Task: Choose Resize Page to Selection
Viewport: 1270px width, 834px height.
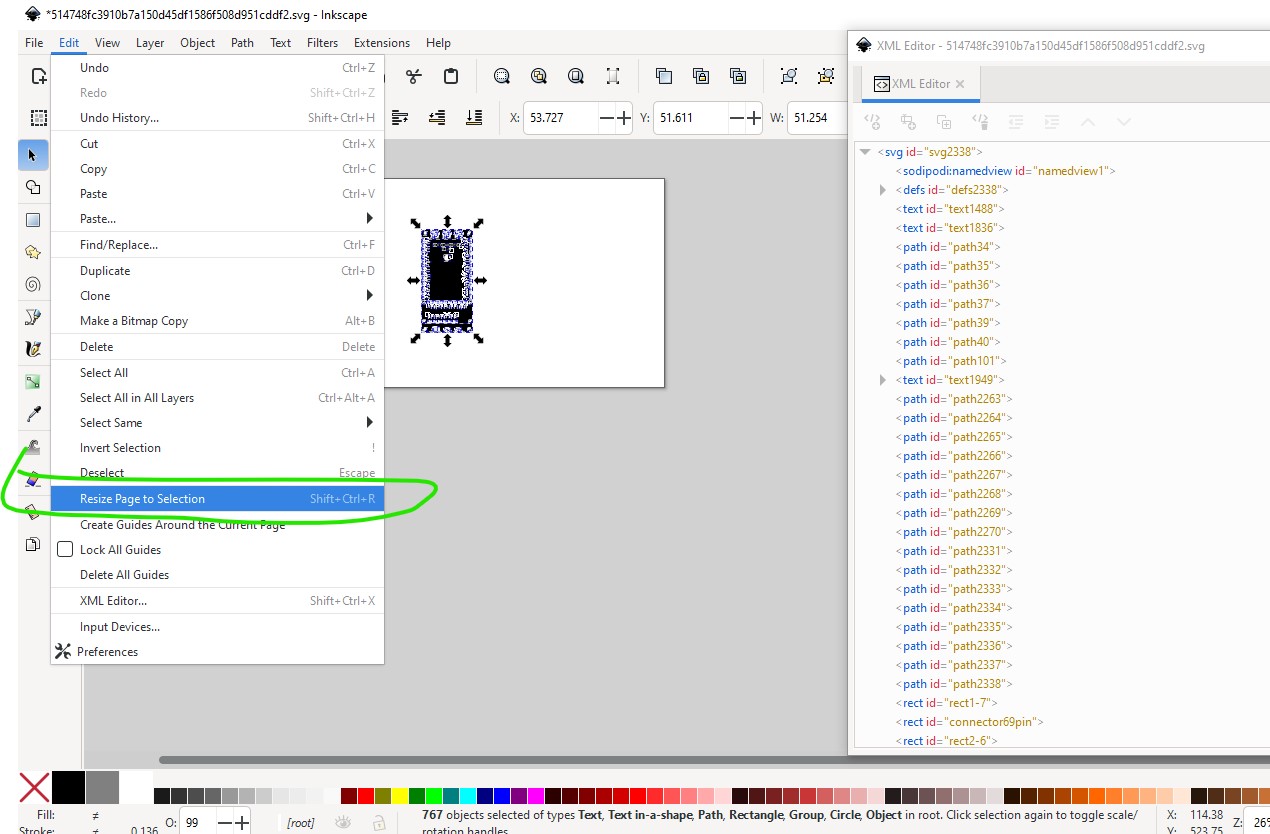Action: click(x=217, y=499)
